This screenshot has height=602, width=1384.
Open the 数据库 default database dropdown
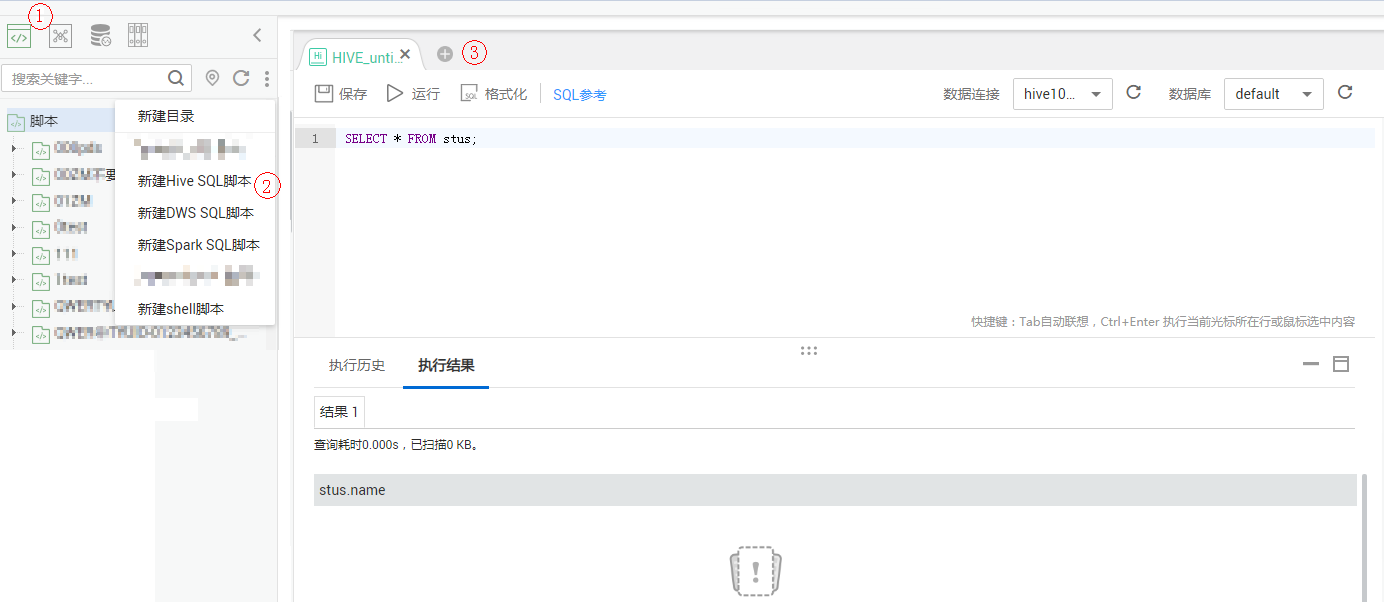tap(1273, 93)
